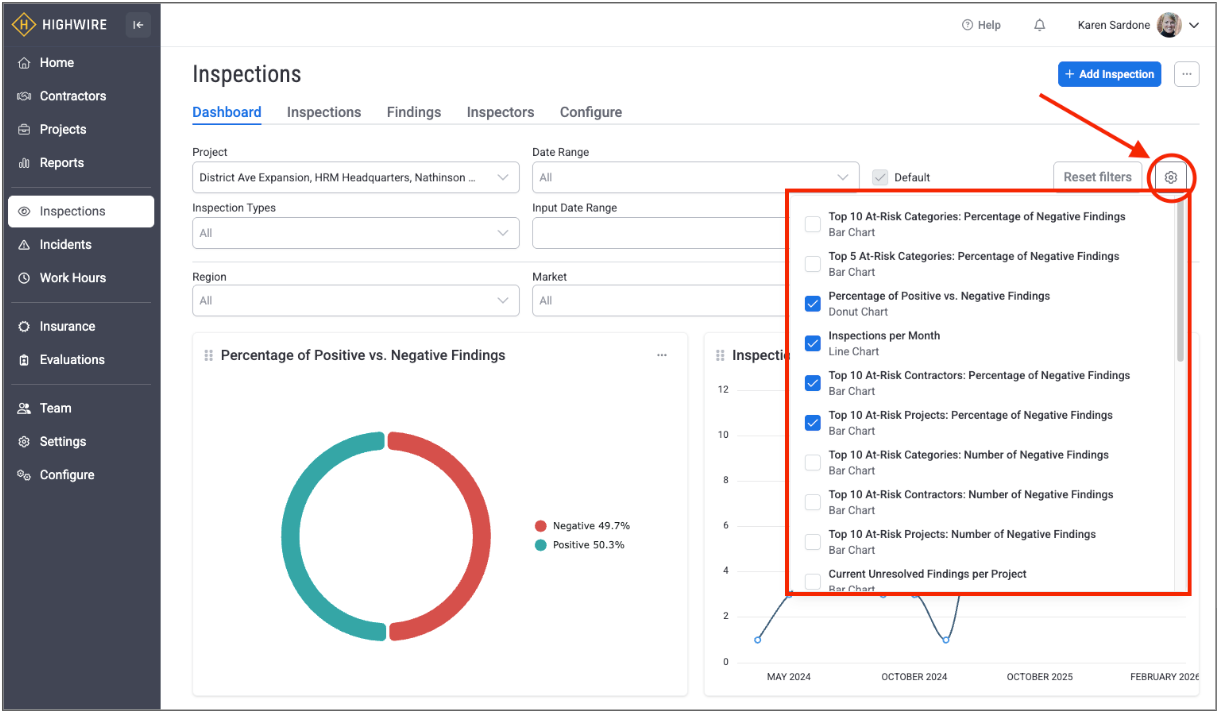Expand the Project filter dropdown

(355, 178)
